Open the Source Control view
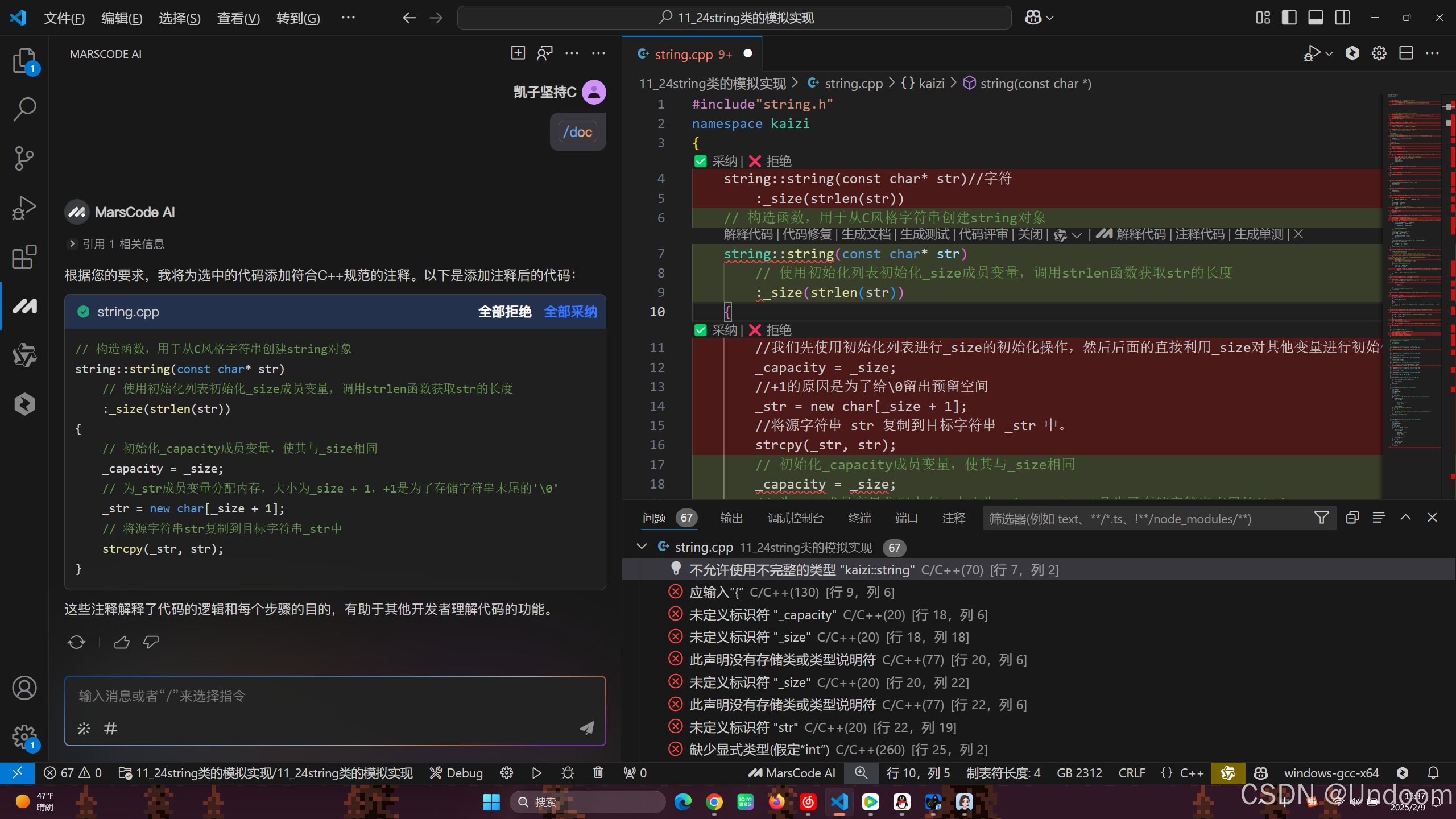This screenshot has width=1456, height=819. pos(24,158)
